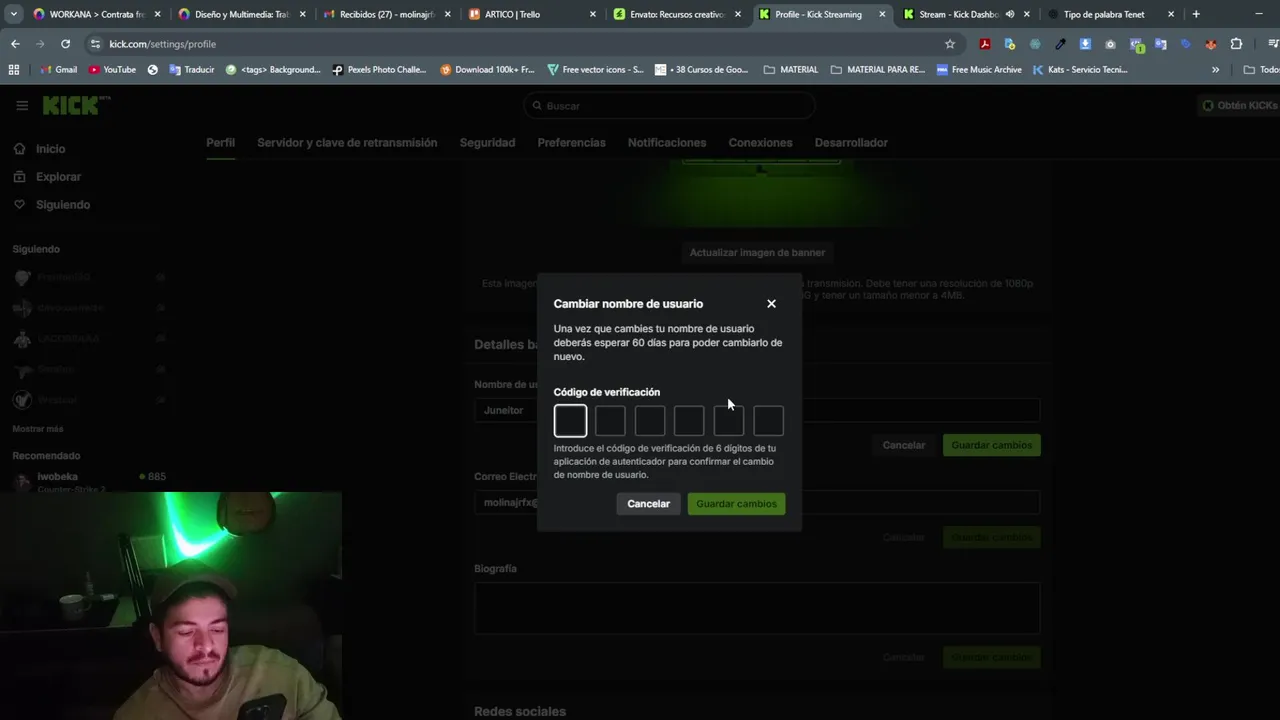Switch to ARTICO Trello browser tab
Viewport: 1280px width, 720px height.
click(533, 14)
